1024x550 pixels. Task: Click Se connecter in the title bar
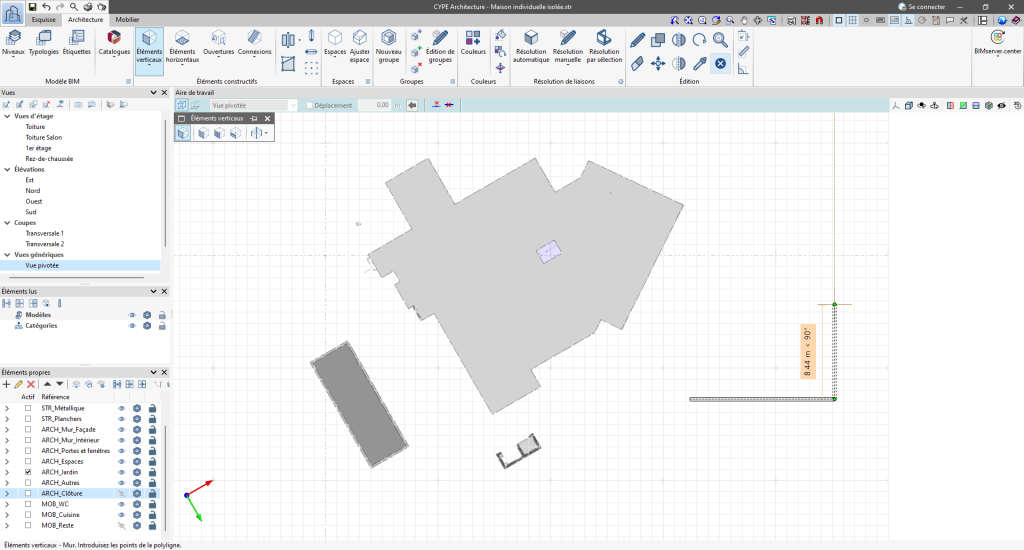[x=928, y=7]
